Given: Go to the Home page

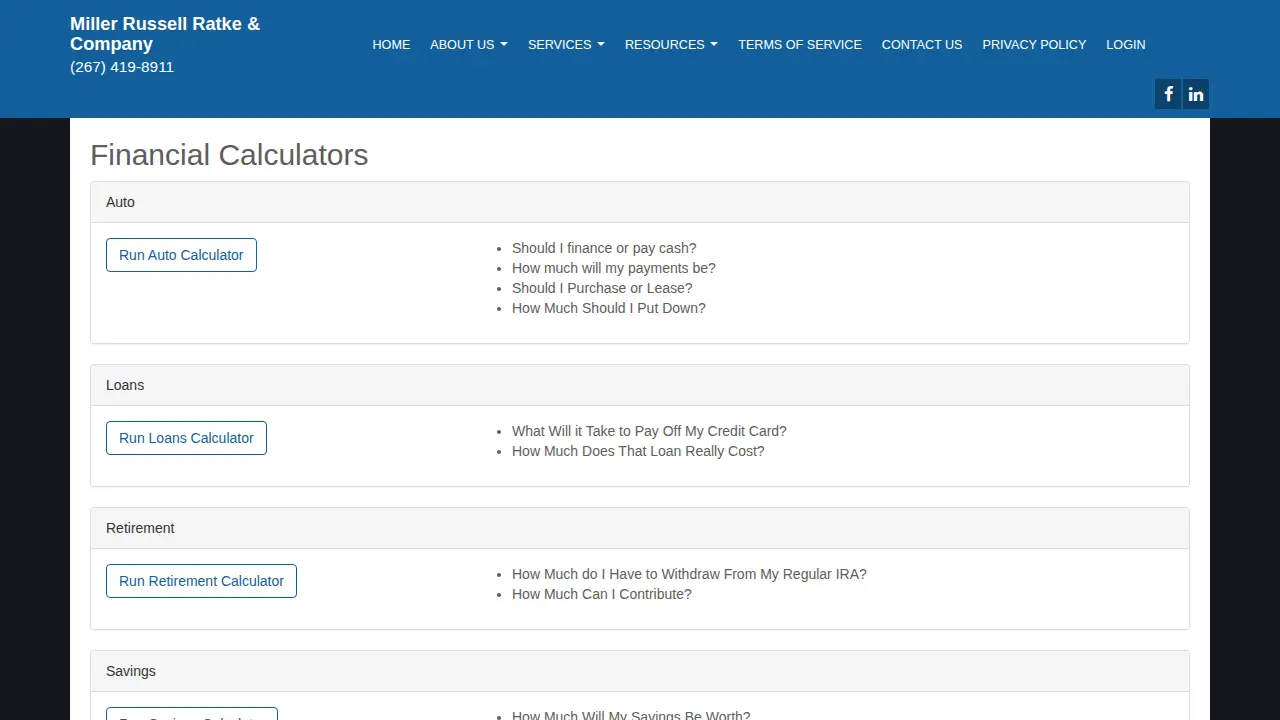Looking at the screenshot, I should tap(391, 44).
